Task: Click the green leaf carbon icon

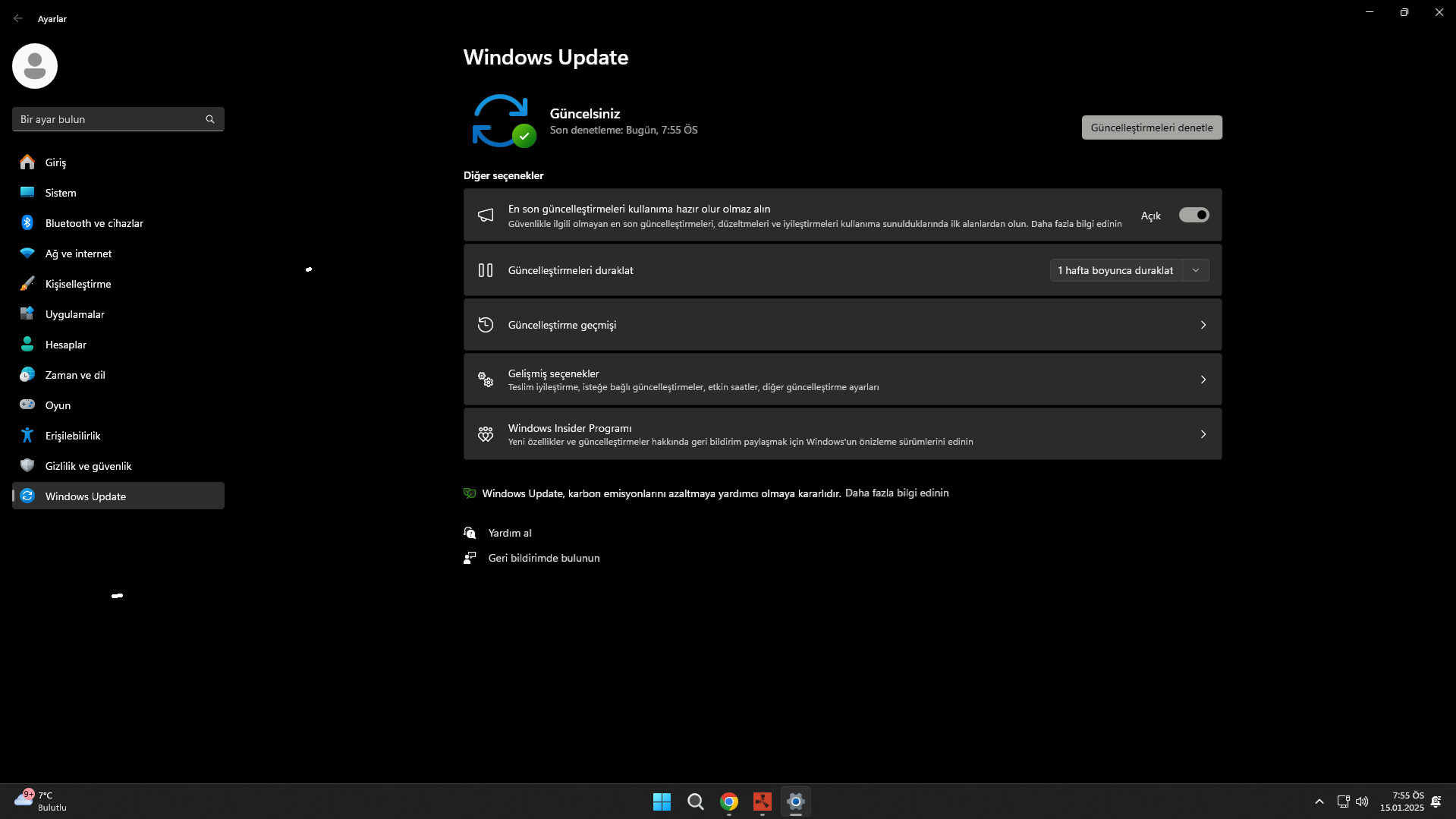Action: pos(470,493)
